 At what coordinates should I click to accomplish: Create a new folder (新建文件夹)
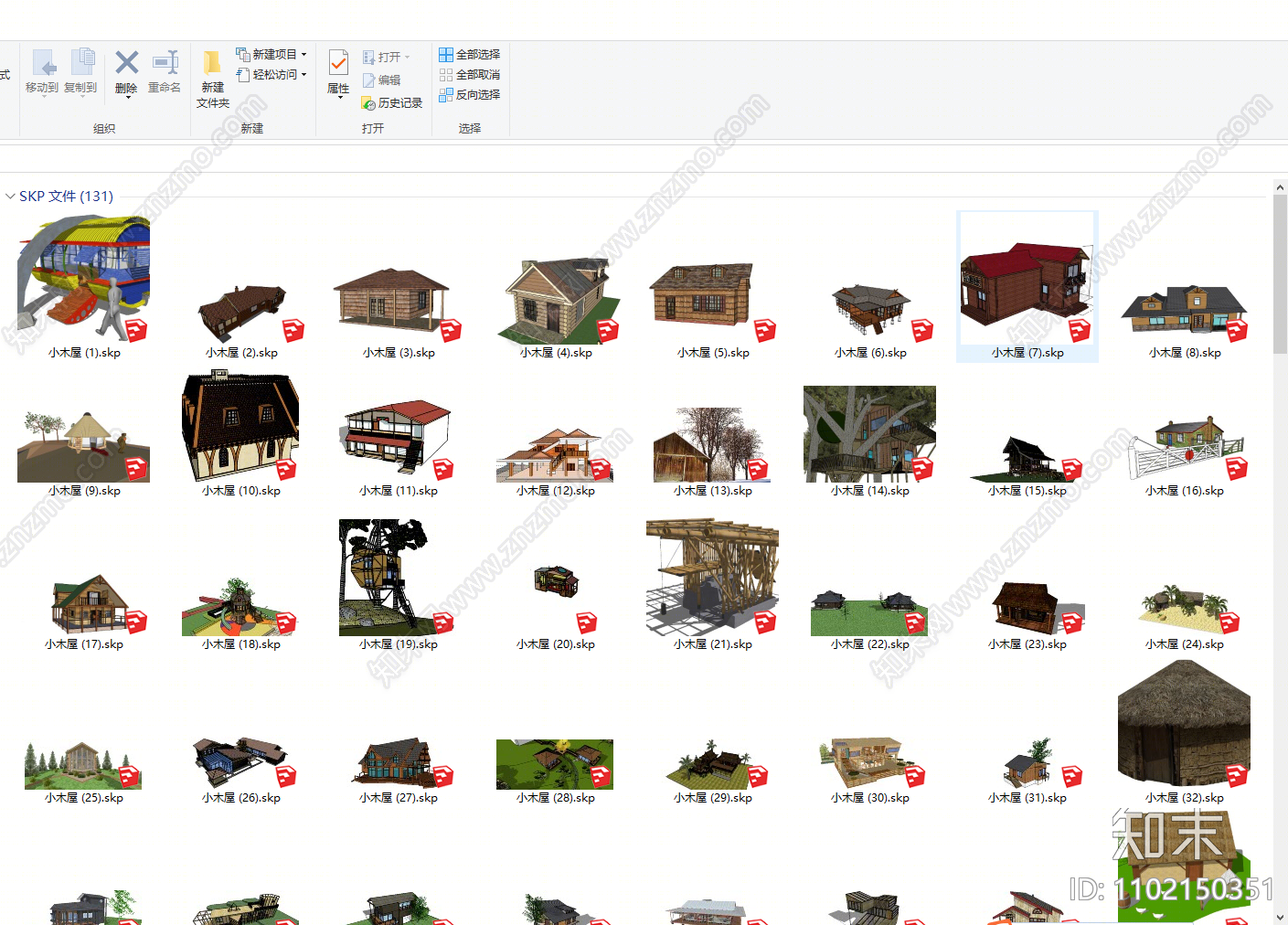tap(212, 79)
